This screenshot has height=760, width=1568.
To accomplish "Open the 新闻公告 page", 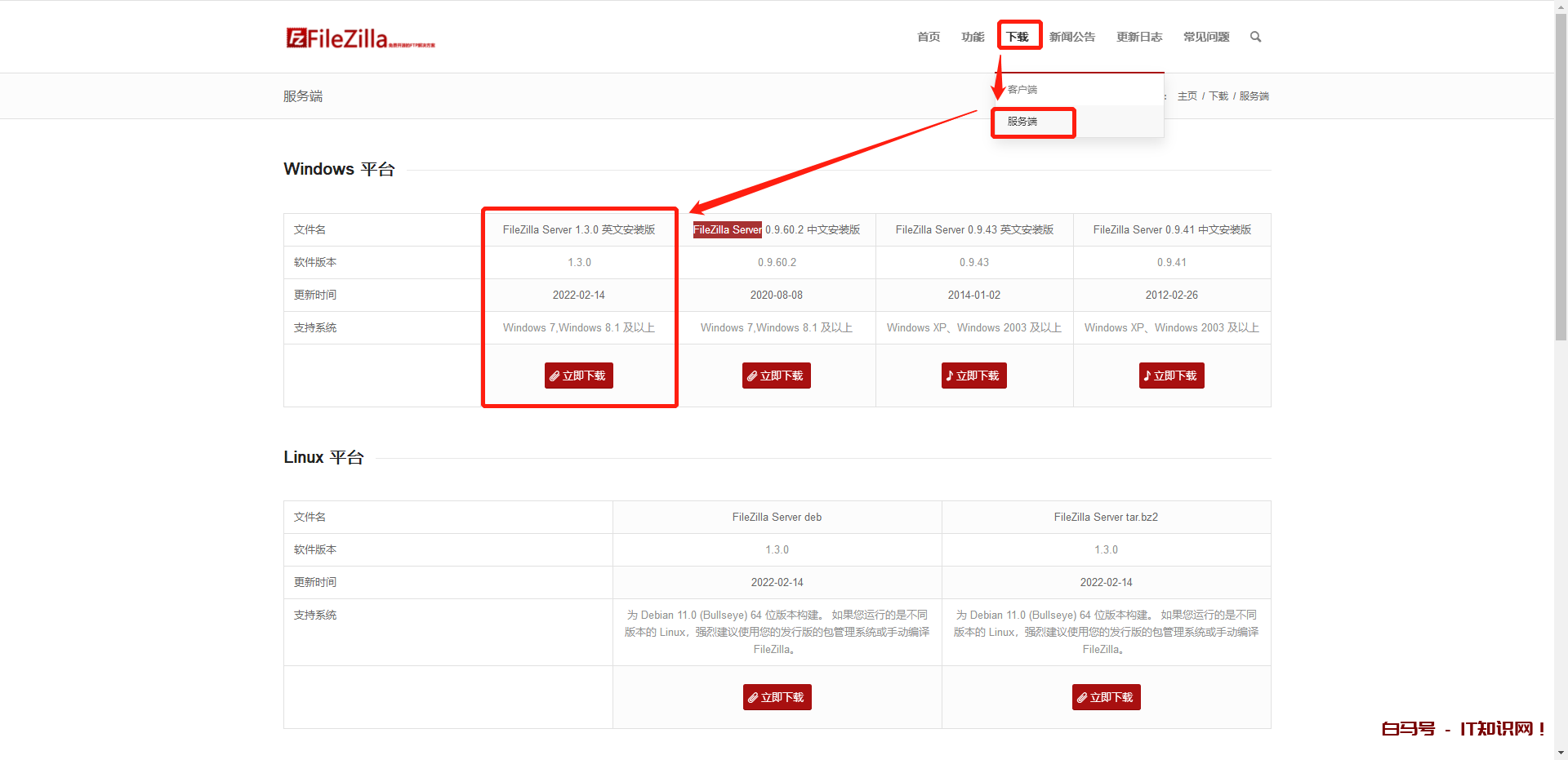I will point(1072,37).
